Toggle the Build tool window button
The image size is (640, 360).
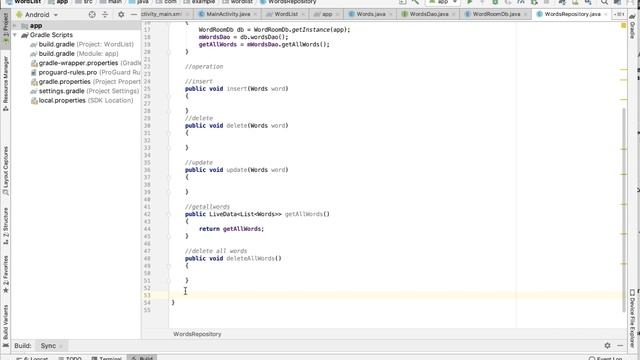pyautogui.click(x=142, y=358)
